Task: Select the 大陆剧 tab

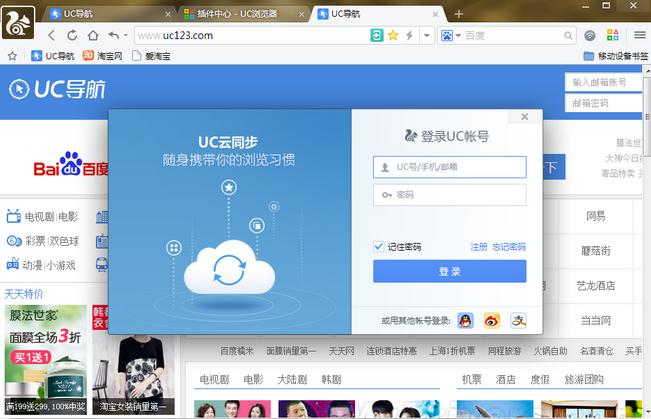Action: click(292, 379)
